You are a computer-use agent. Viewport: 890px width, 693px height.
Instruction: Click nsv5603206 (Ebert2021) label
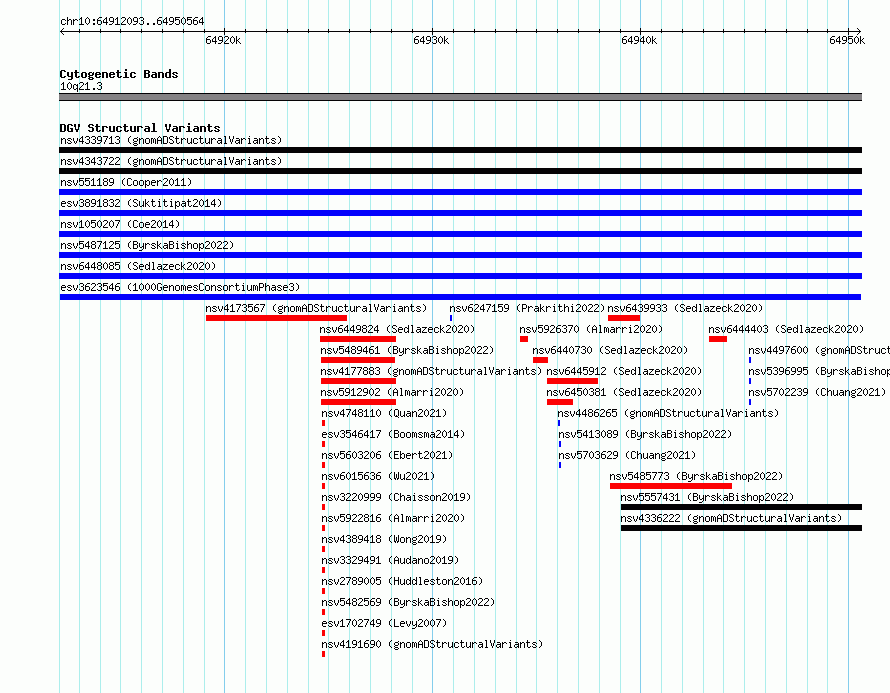[x=387, y=455]
